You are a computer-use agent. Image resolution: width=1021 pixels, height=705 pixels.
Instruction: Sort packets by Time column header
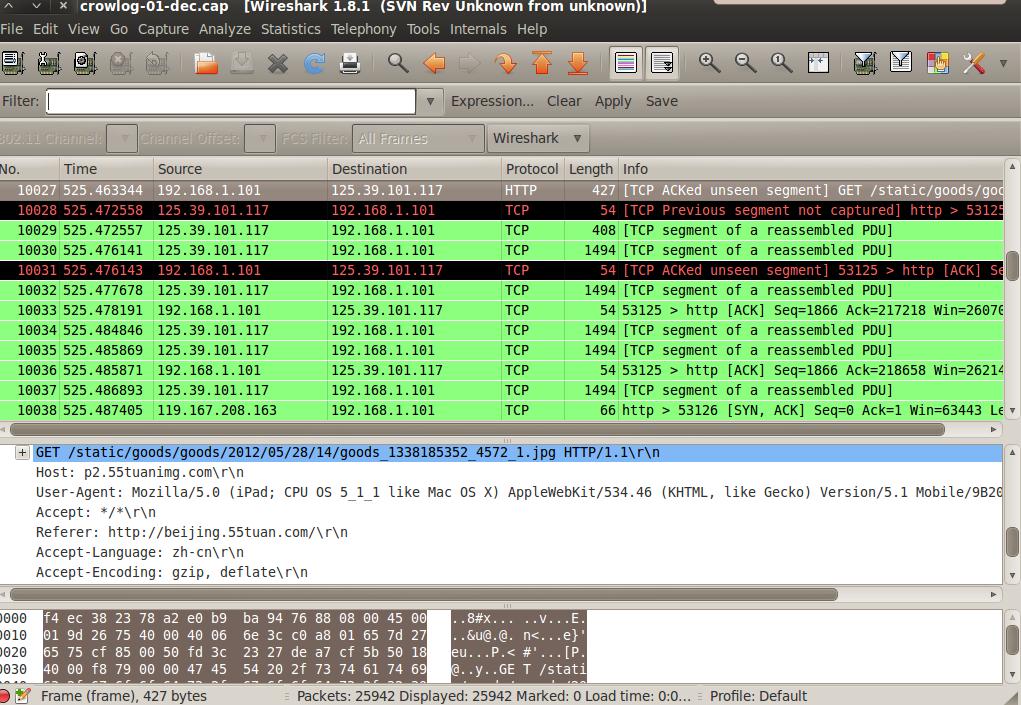point(107,169)
